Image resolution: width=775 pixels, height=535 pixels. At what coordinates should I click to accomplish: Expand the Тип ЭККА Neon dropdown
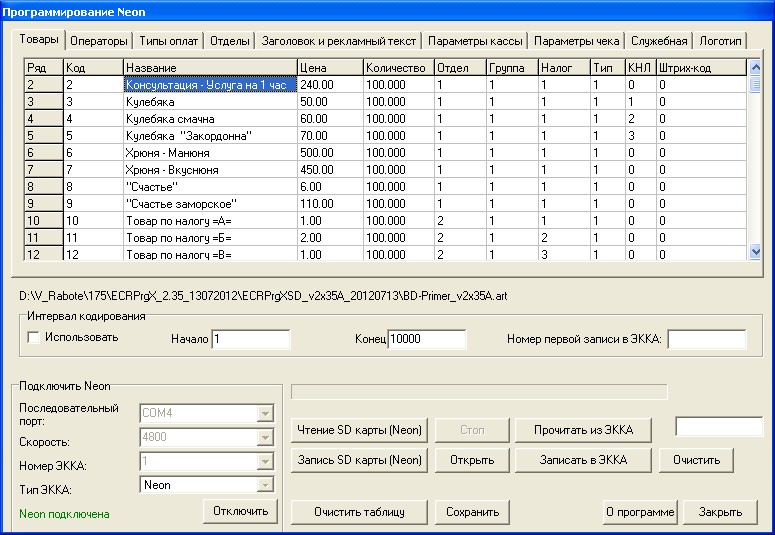tap(265, 485)
